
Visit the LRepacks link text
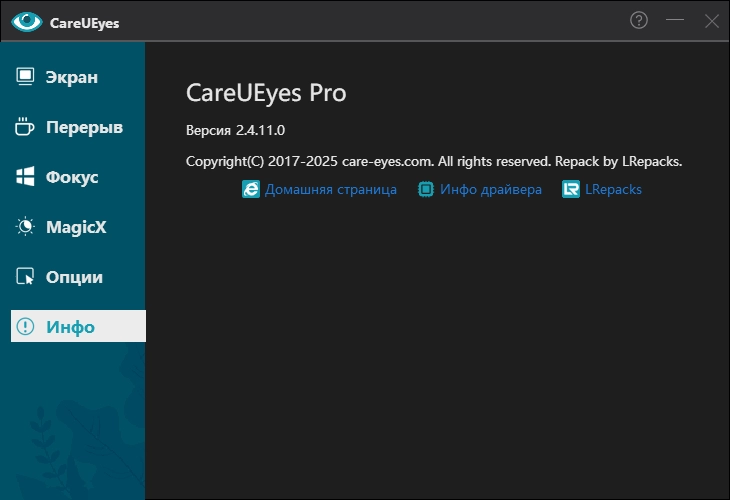tap(613, 189)
